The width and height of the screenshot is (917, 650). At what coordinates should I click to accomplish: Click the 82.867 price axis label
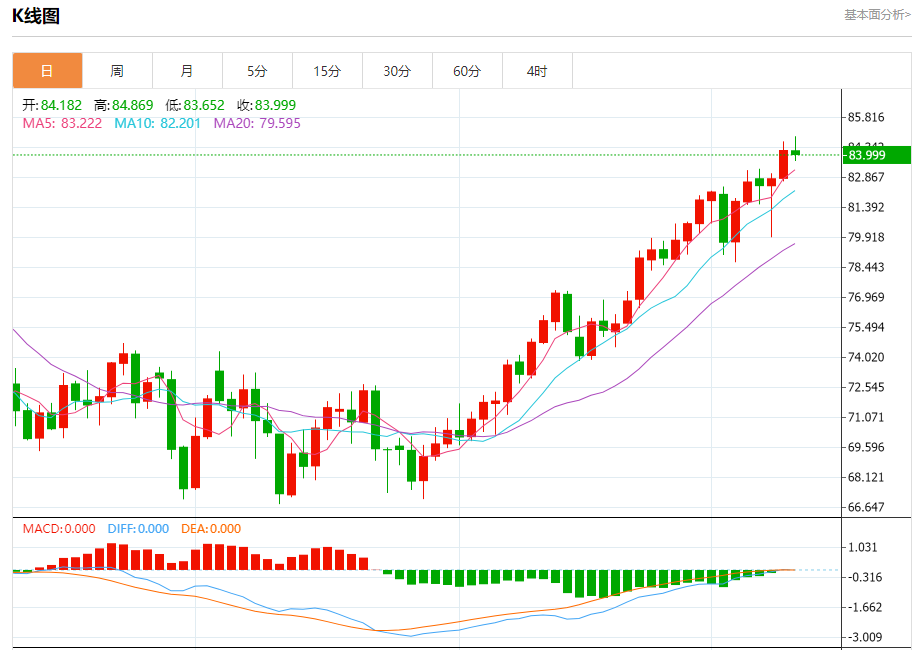tap(866, 177)
